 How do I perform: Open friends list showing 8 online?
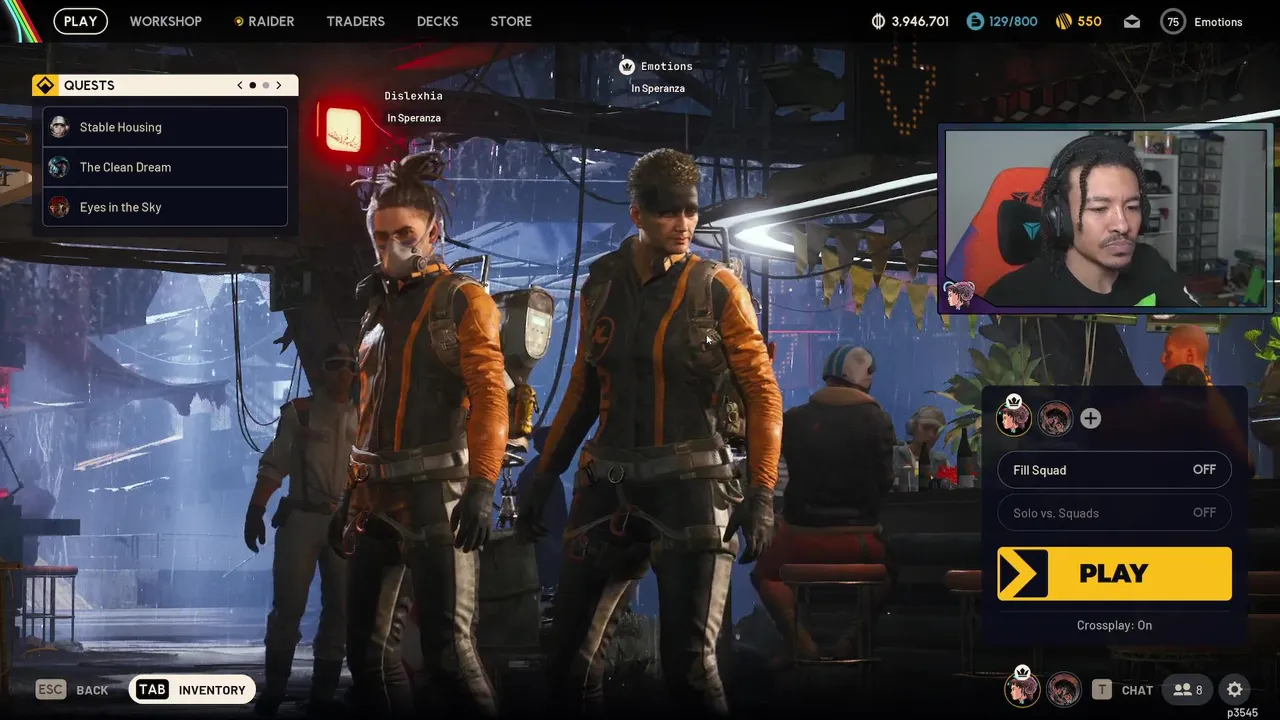[x=1188, y=690]
